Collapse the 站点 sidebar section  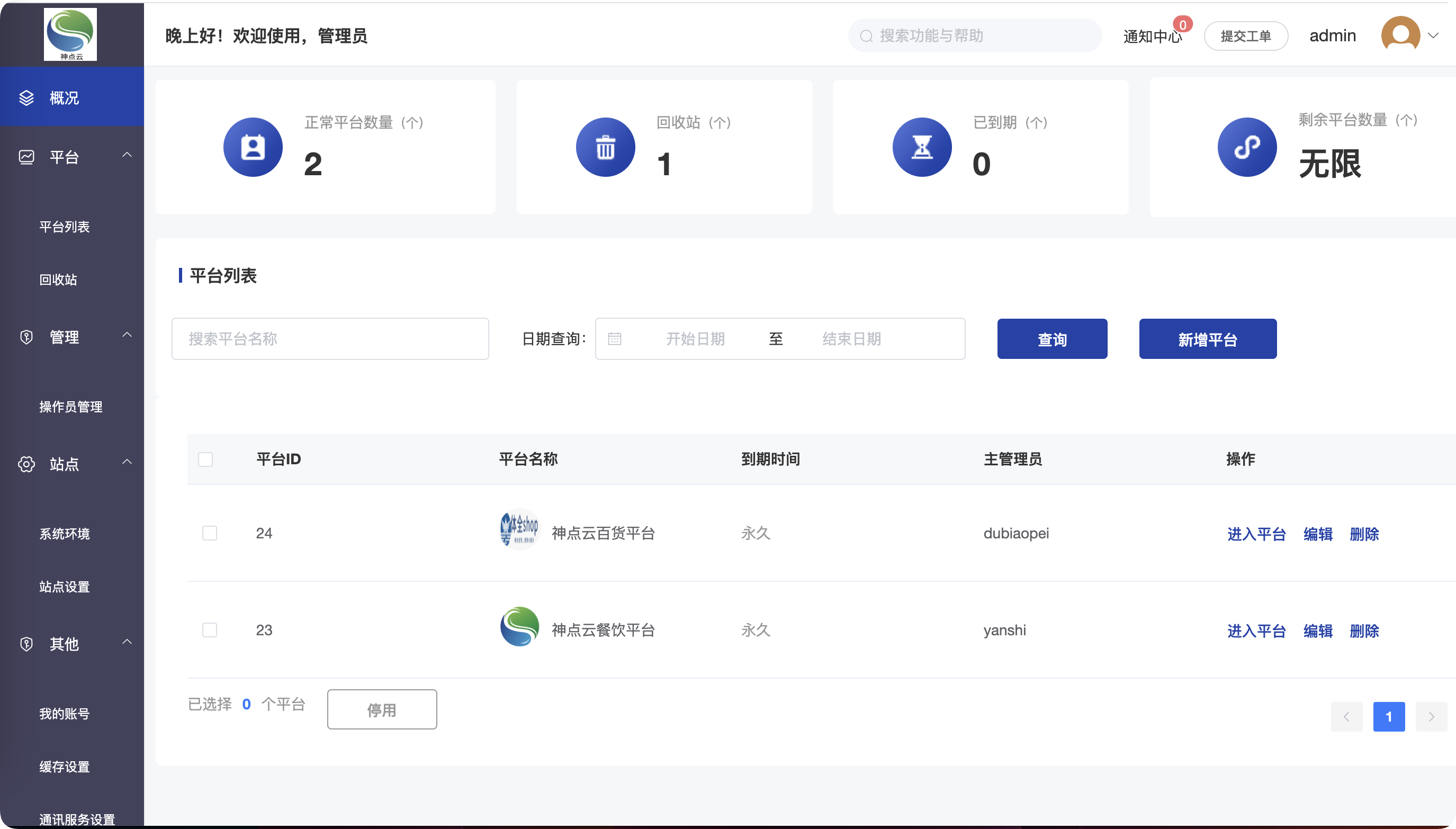(127, 462)
